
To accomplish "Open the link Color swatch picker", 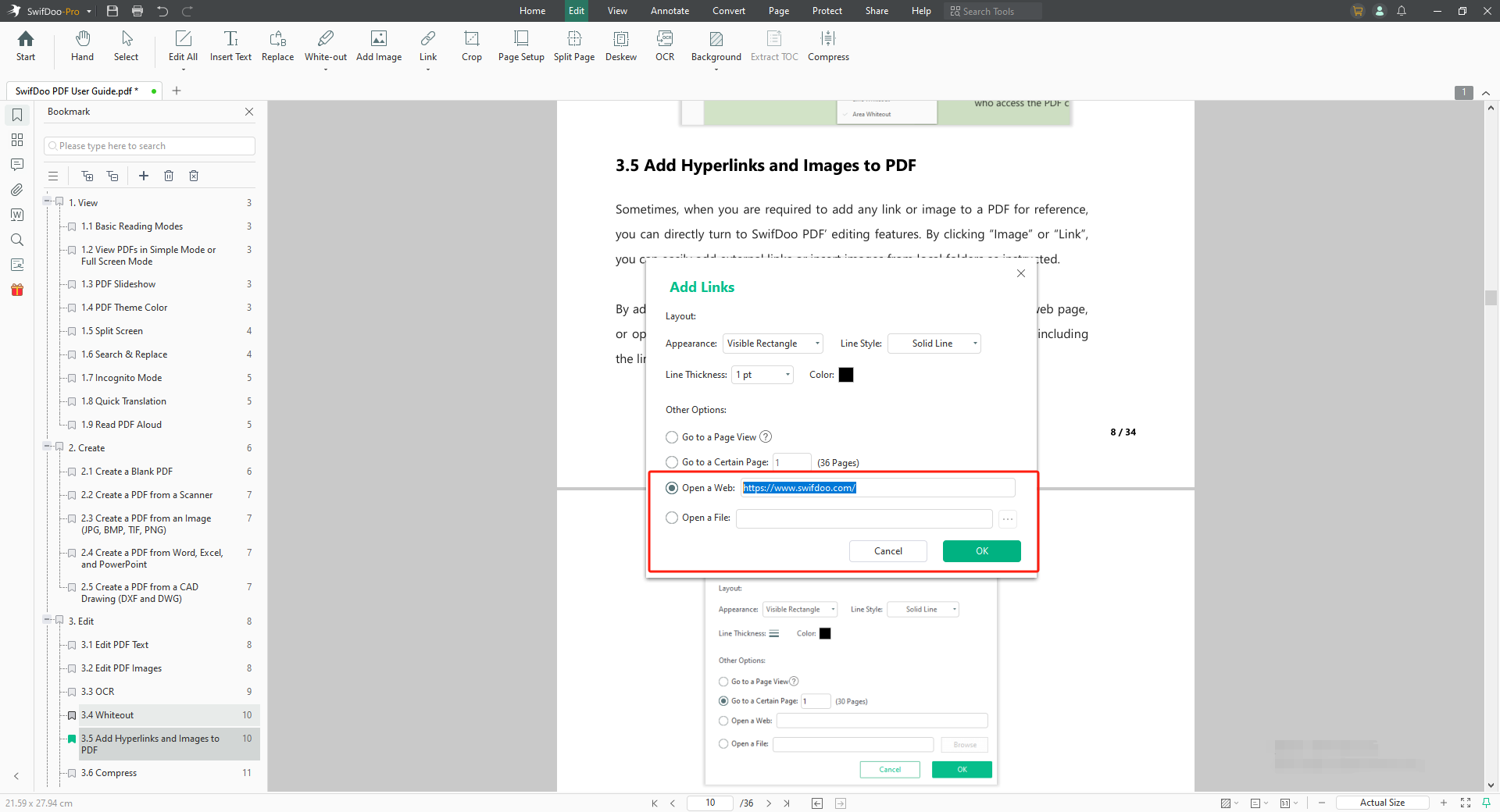I will 846,375.
